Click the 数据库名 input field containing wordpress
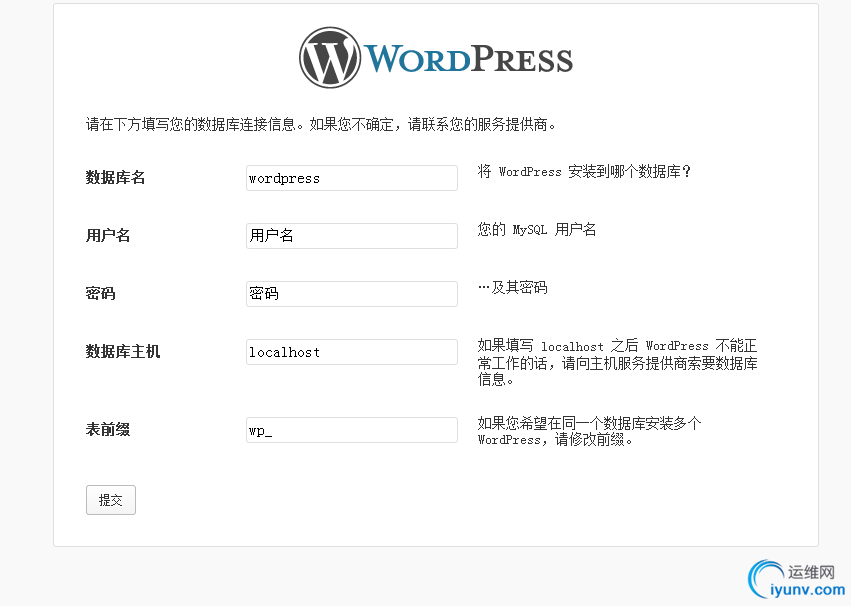The height and width of the screenshot is (606, 851). pyautogui.click(x=352, y=178)
